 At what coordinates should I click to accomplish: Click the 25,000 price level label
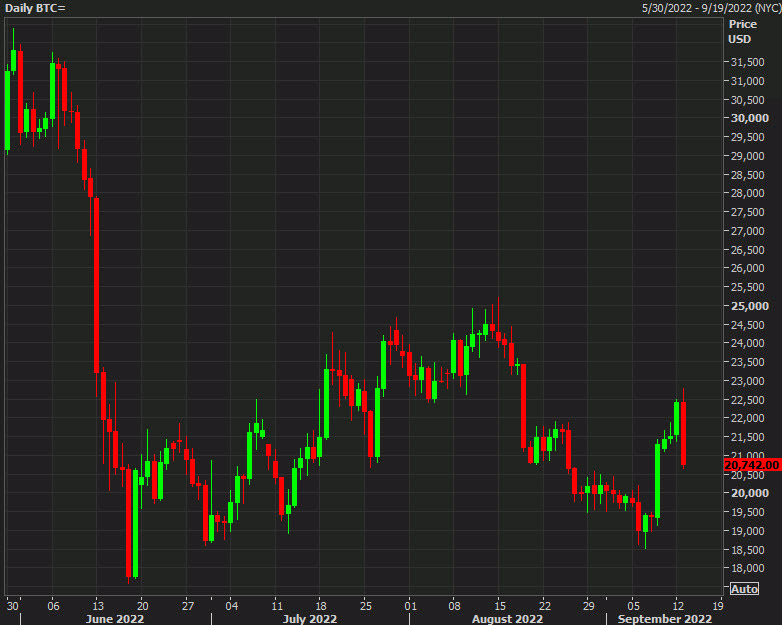click(748, 306)
